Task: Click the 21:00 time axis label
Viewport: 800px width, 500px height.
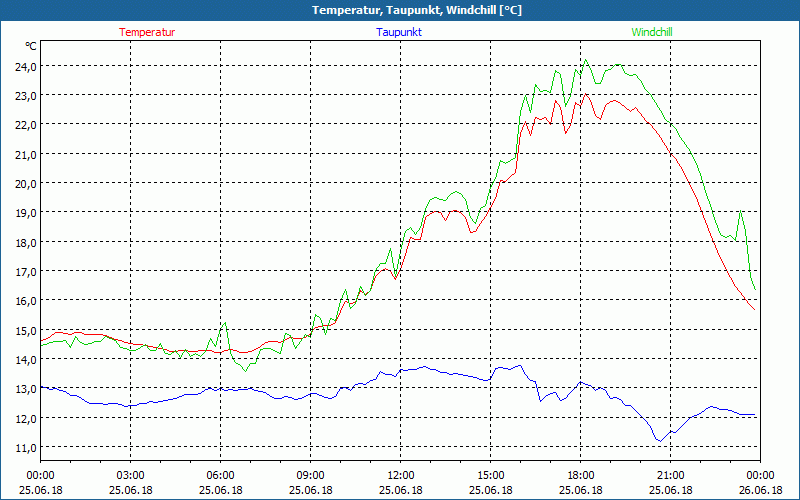Action: pos(670,476)
